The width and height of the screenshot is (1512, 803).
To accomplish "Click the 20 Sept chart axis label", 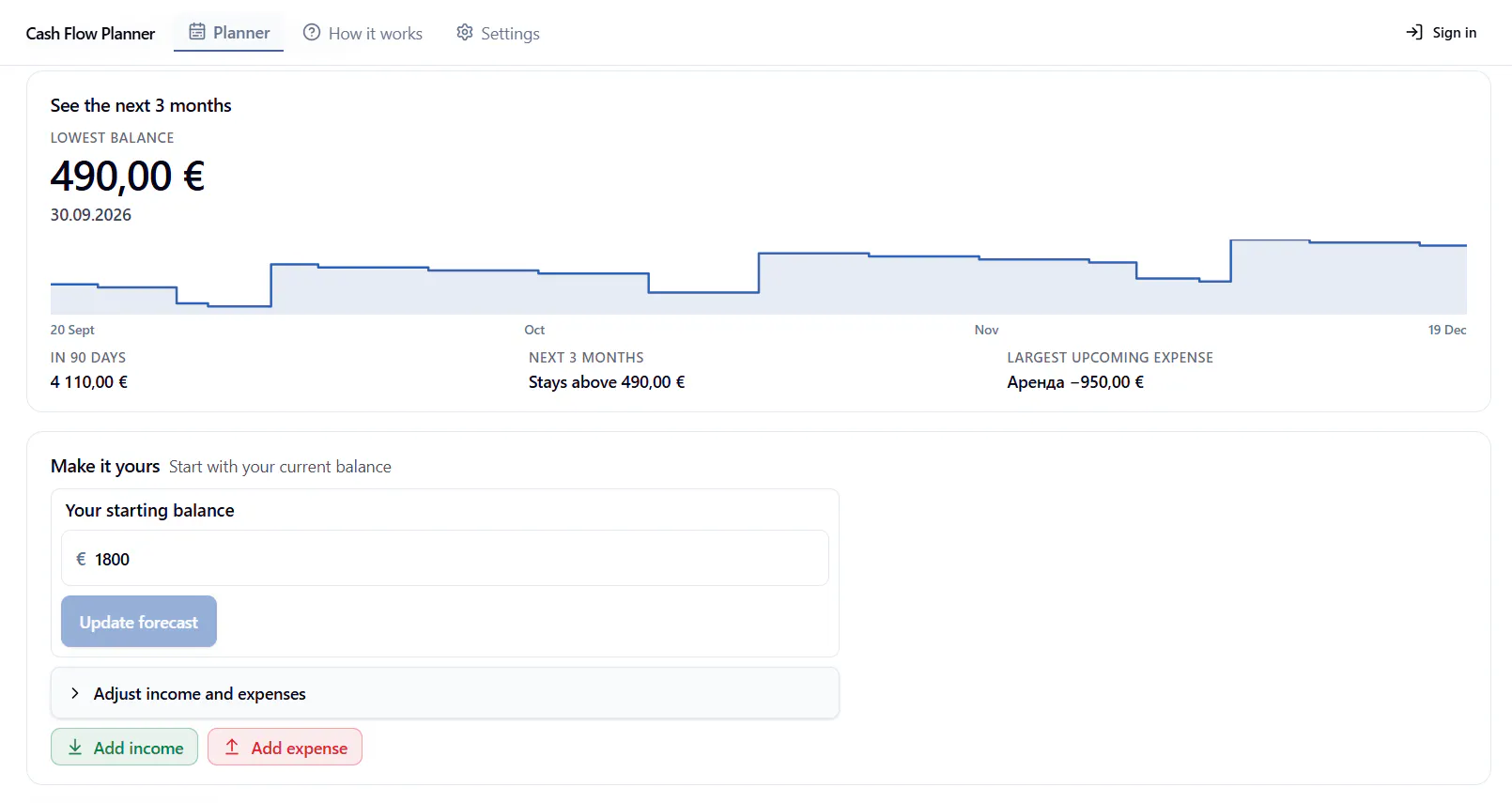I will click(72, 330).
